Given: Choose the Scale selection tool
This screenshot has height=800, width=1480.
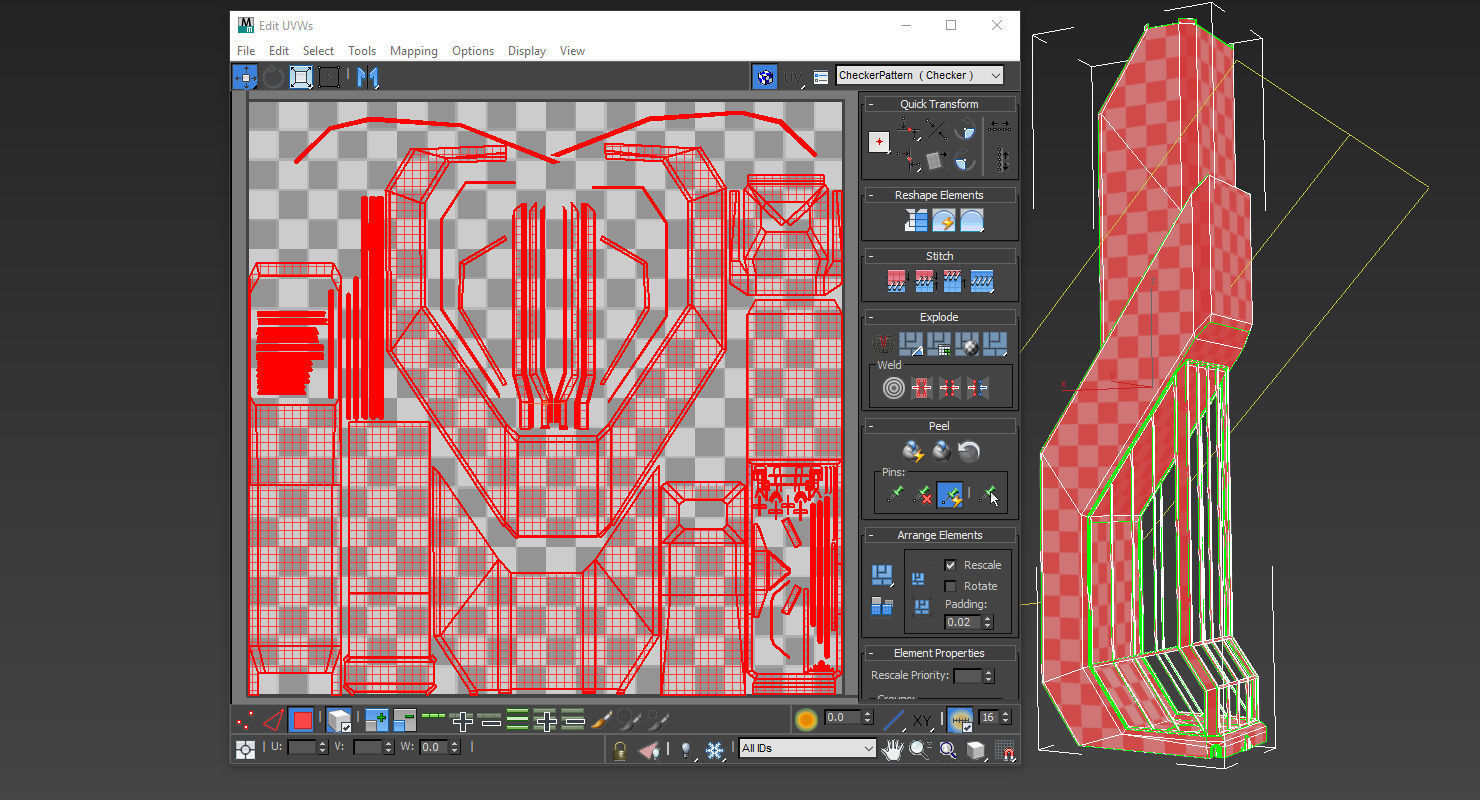Looking at the screenshot, I should [x=301, y=77].
